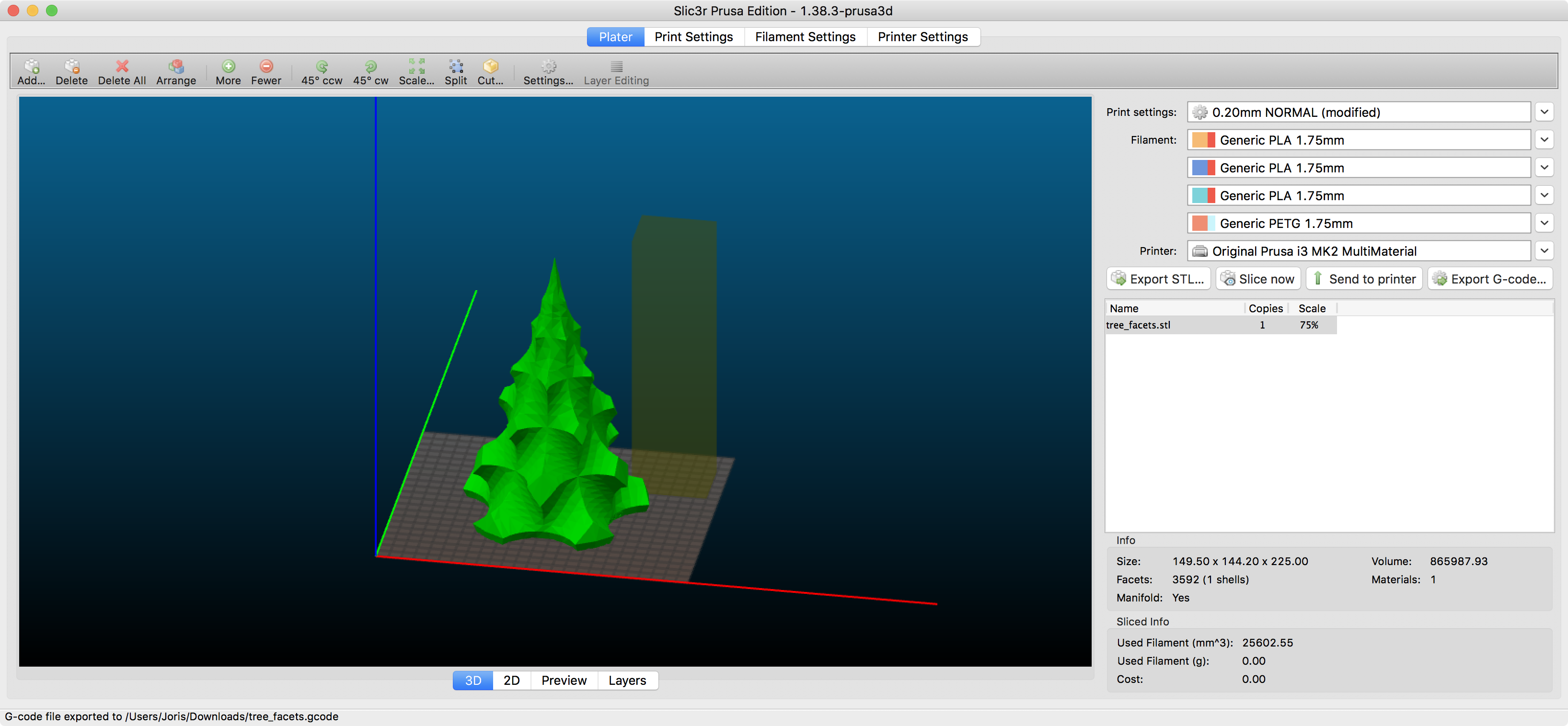Add one more copy with More
This screenshot has width=1568, height=726.
coord(228,72)
